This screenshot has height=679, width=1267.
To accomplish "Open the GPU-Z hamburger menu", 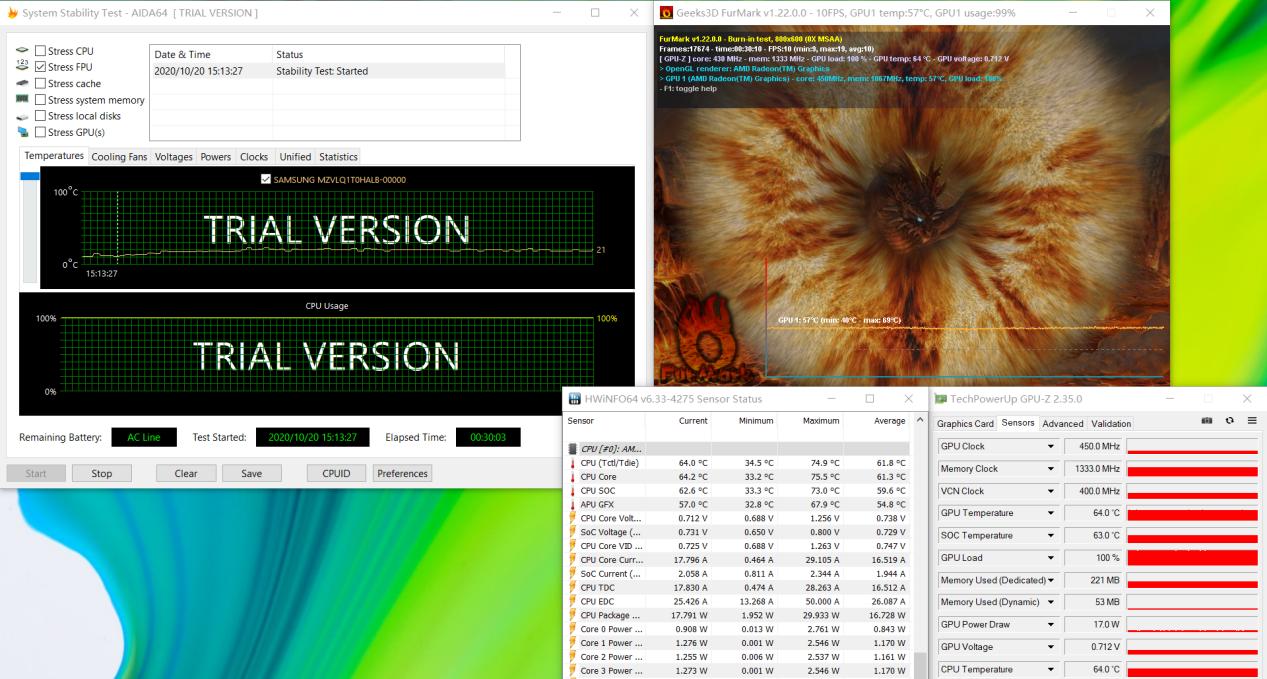I will pyautogui.click(x=1251, y=422).
